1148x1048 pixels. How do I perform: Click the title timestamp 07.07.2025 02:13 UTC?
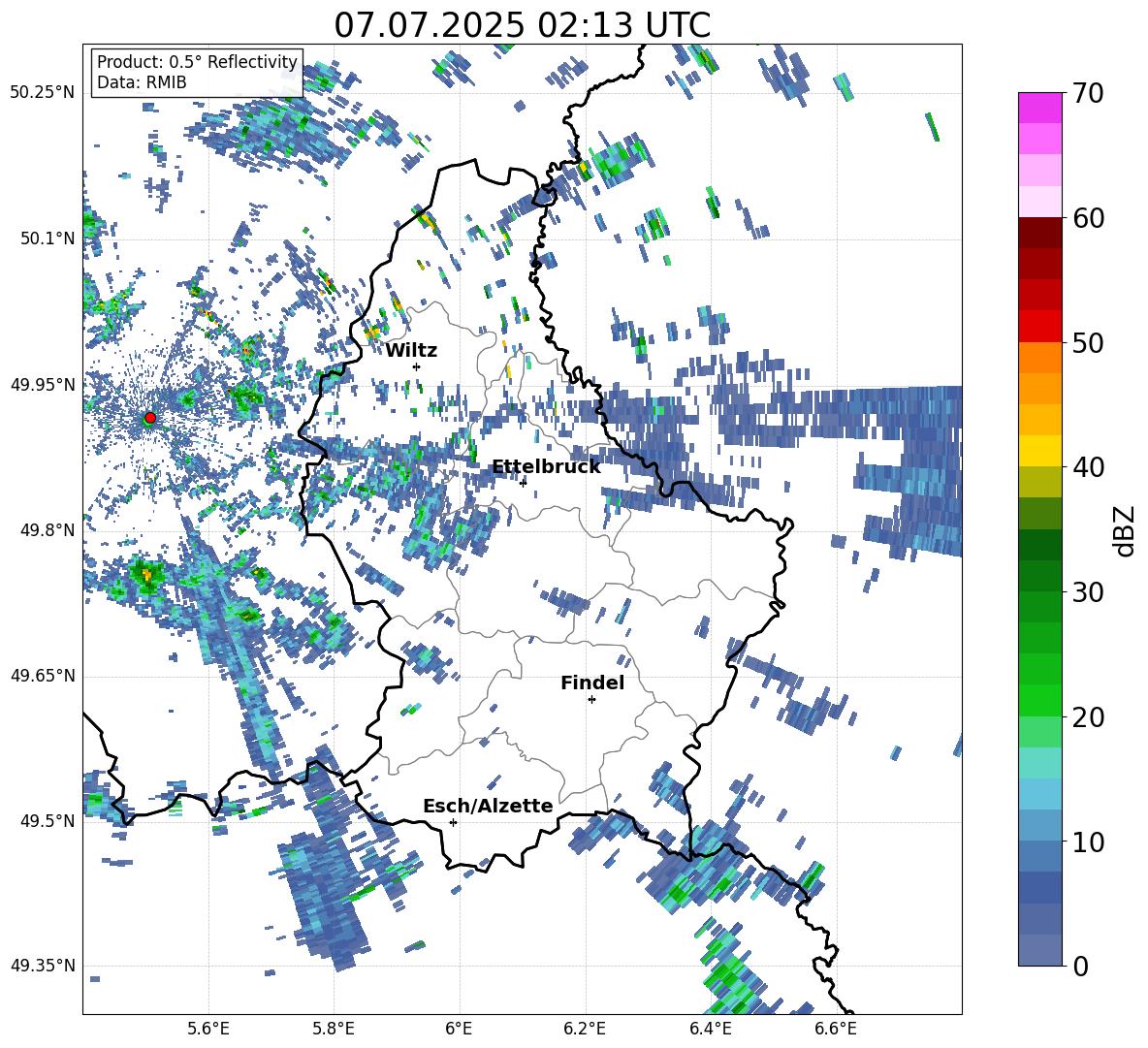(x=522, y=25)
